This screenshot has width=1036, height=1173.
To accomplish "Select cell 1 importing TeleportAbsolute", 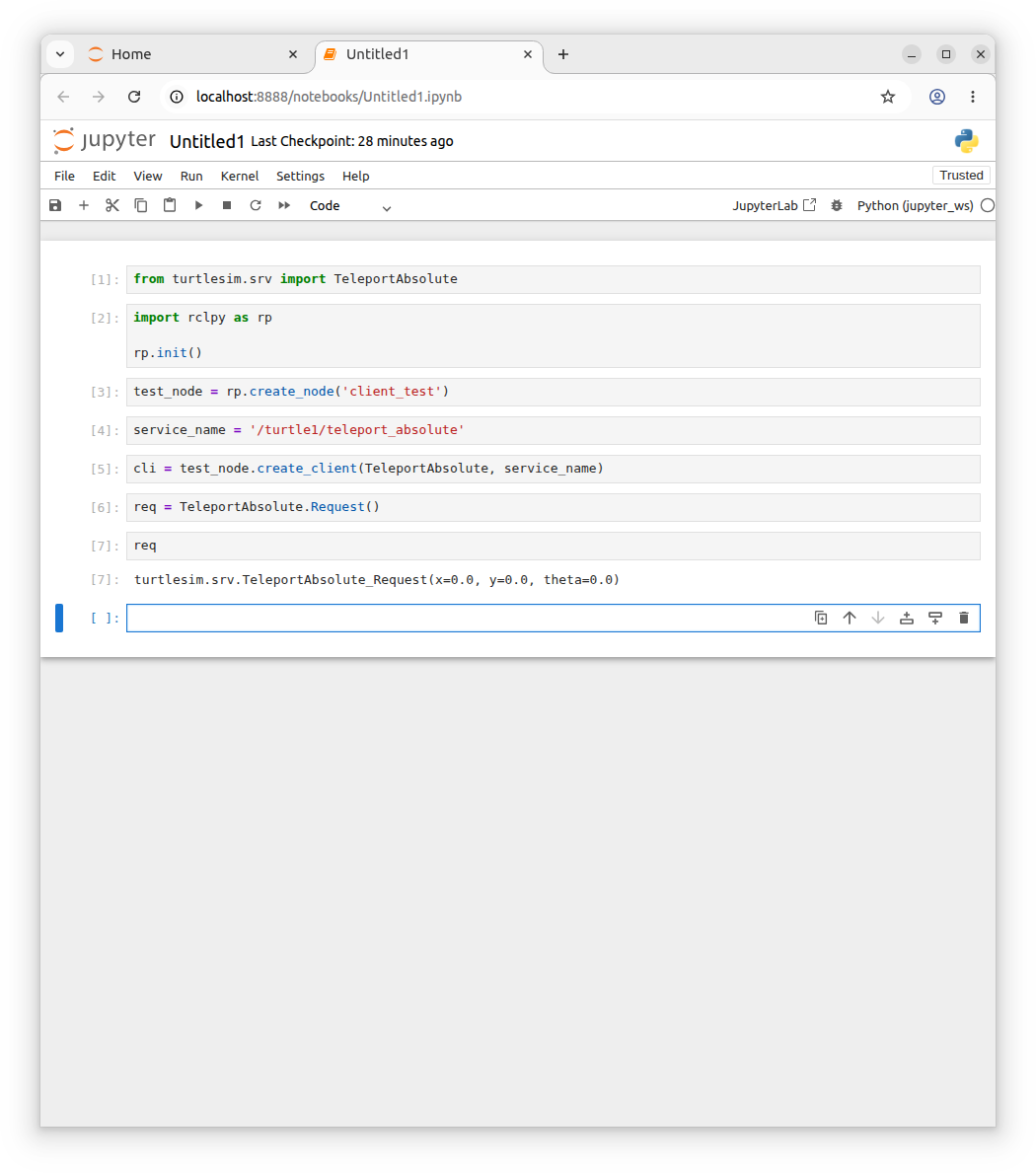I will (x=553, y=279).
